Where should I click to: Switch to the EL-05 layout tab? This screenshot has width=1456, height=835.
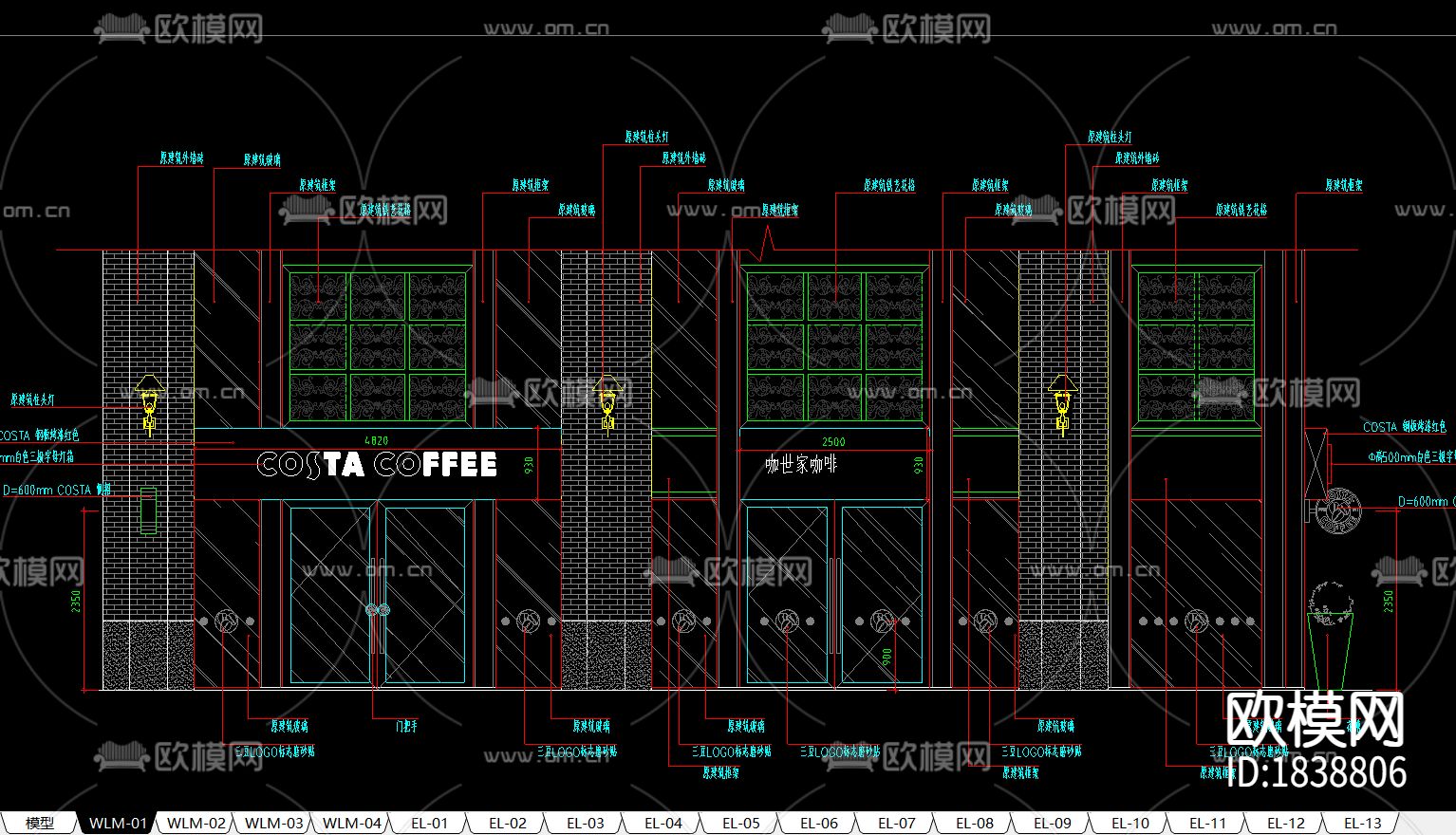pyautogui.click(x=741, y=823)
